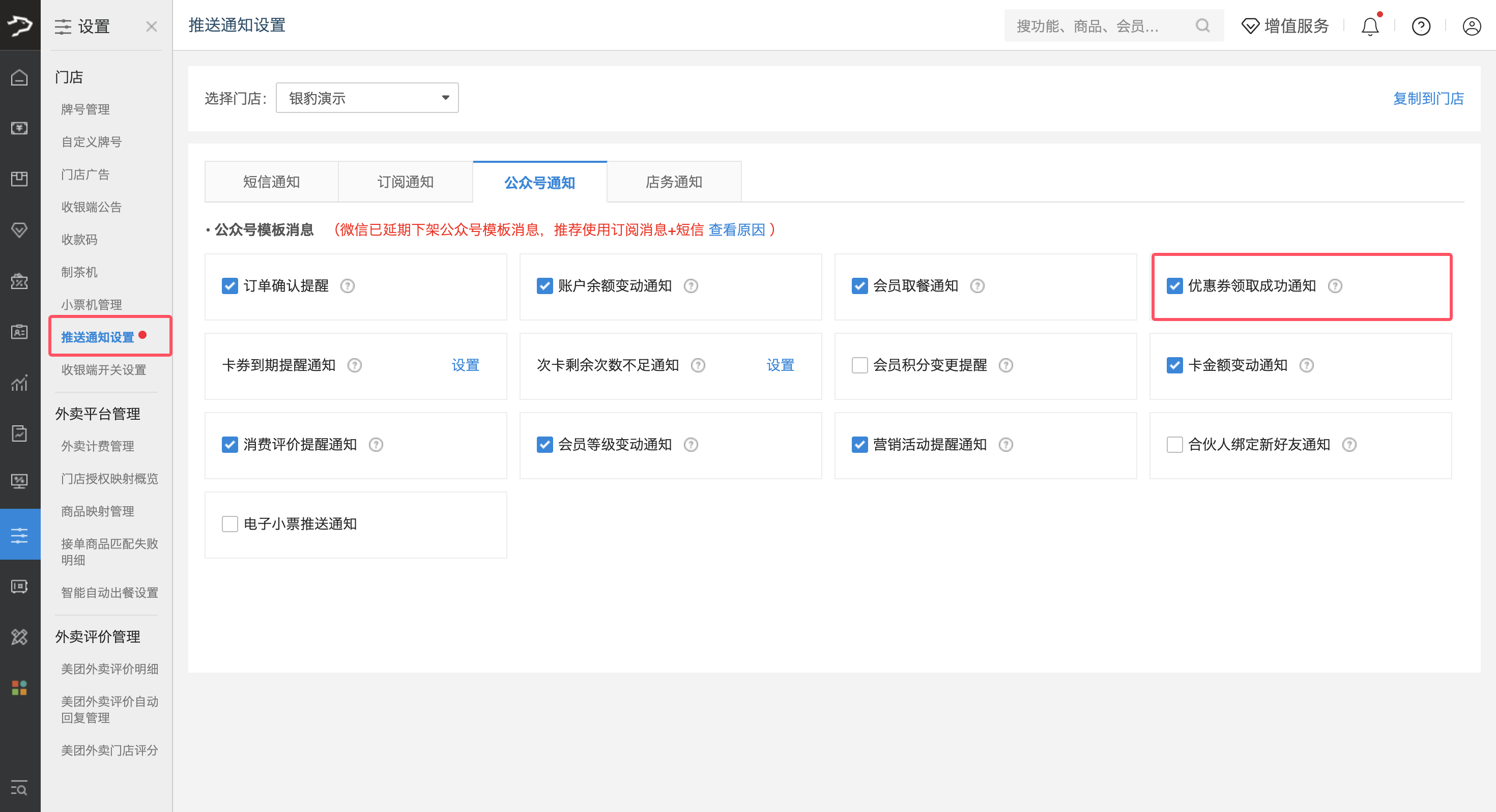Open the help question mark icon in header
1496x812 pixels.
tap(1421, 26)
